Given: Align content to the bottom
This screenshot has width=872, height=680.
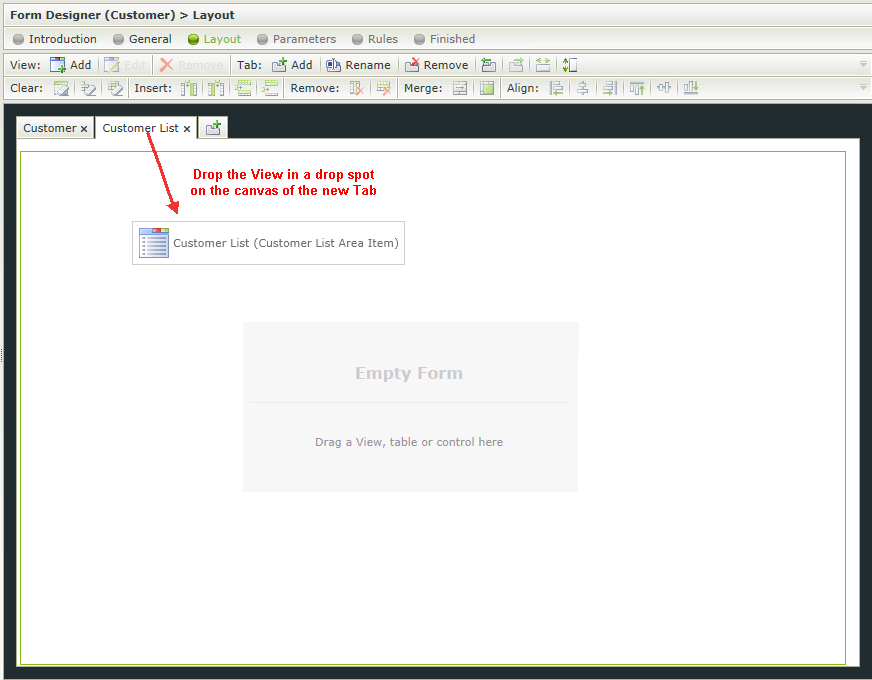Looking at the screenshot, I should coord(691,88).
